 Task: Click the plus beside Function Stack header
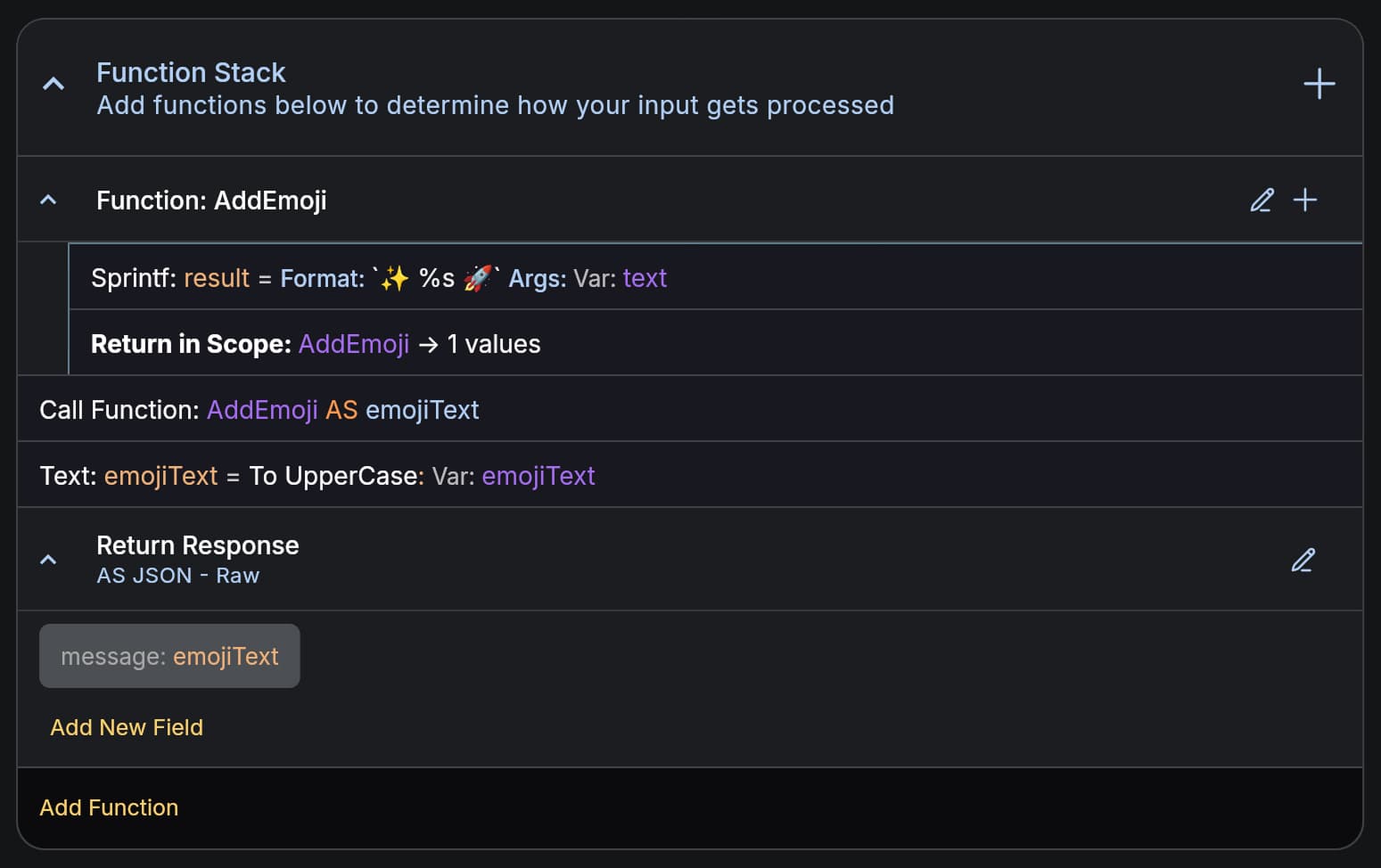tap(1319, 83)
